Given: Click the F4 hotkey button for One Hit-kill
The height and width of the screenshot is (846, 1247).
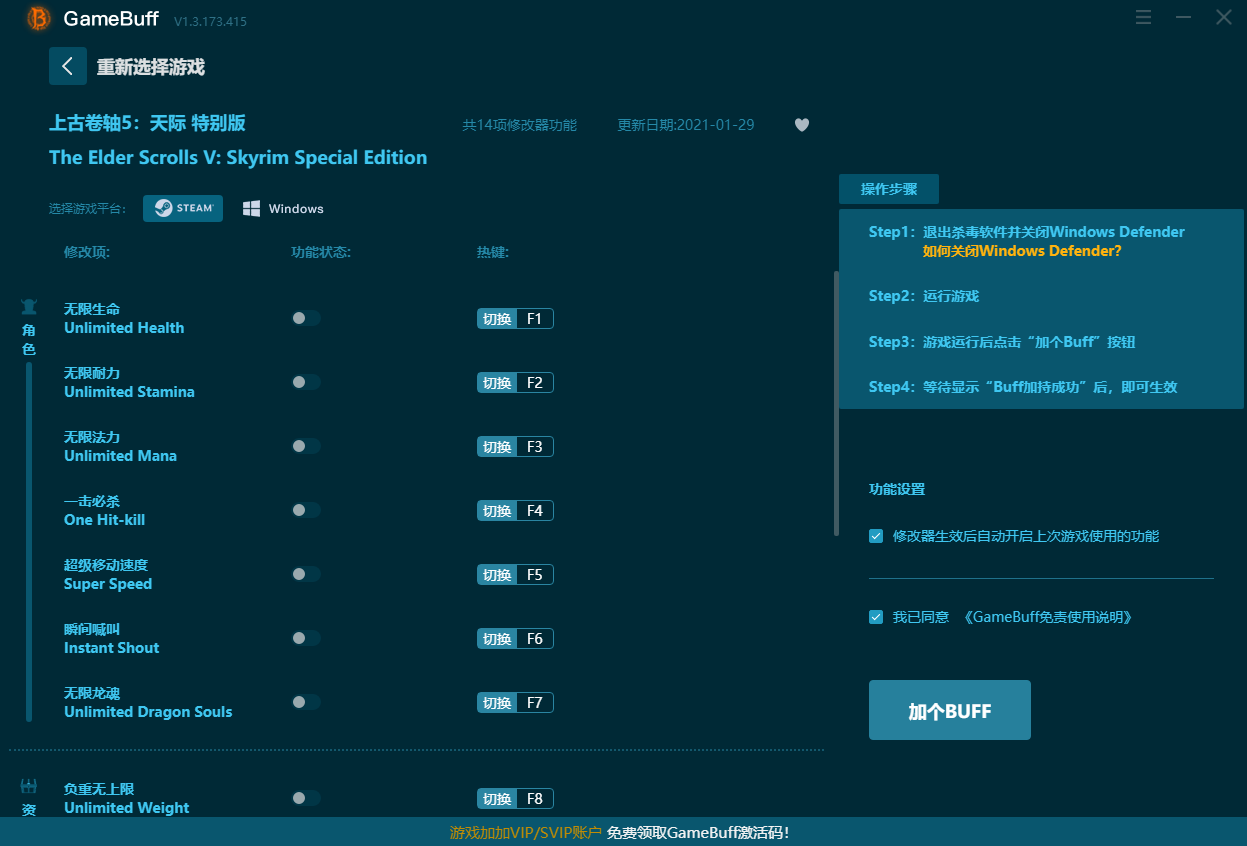Looking at the screenshot, I should click(515, 511).
